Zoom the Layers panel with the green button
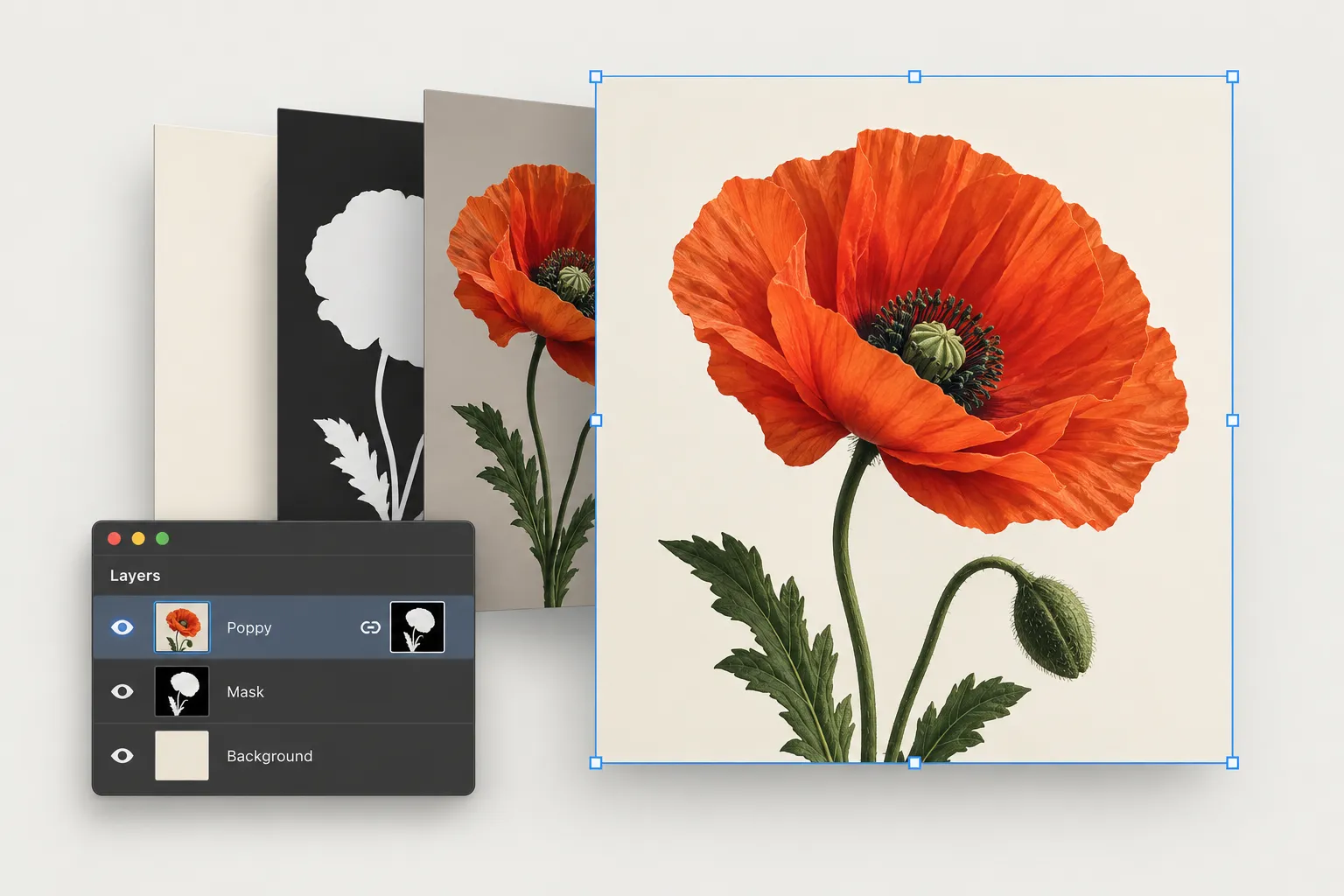 pyautogui.click(x=162, y=538)
